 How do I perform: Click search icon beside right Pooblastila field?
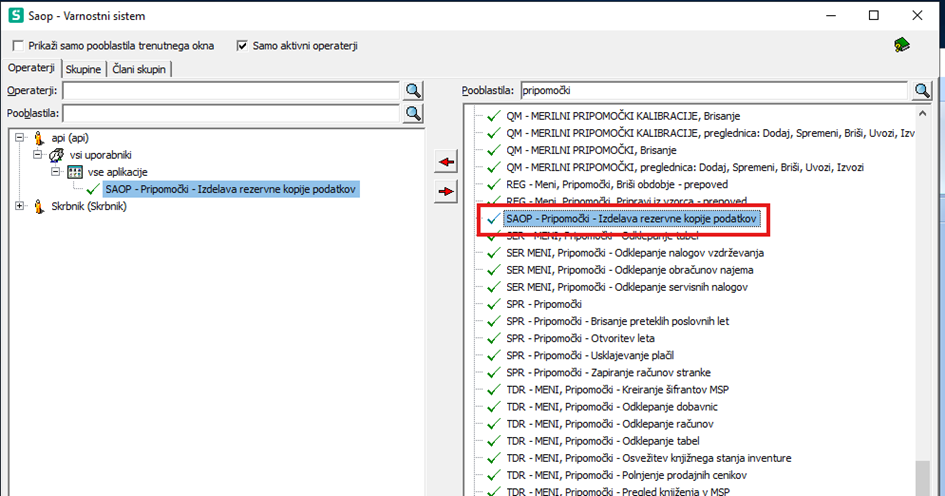coord(922,90)
